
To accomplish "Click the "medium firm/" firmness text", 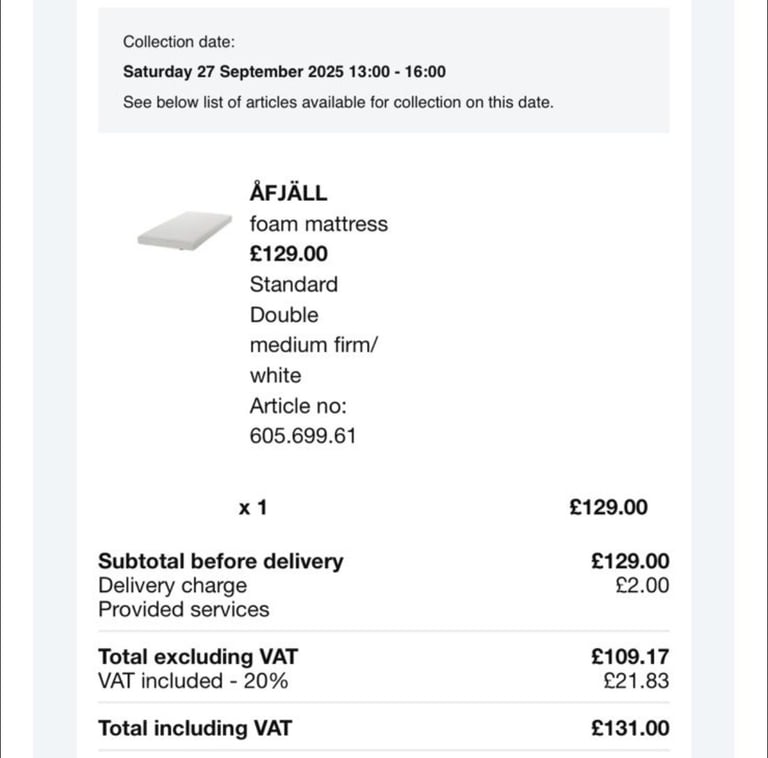I will pos(315,345).
